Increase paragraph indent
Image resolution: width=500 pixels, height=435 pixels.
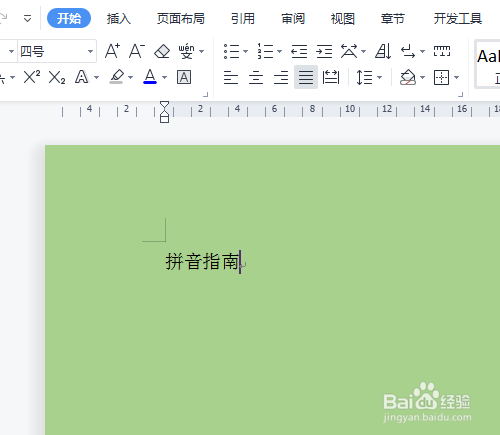coord(324,51)
